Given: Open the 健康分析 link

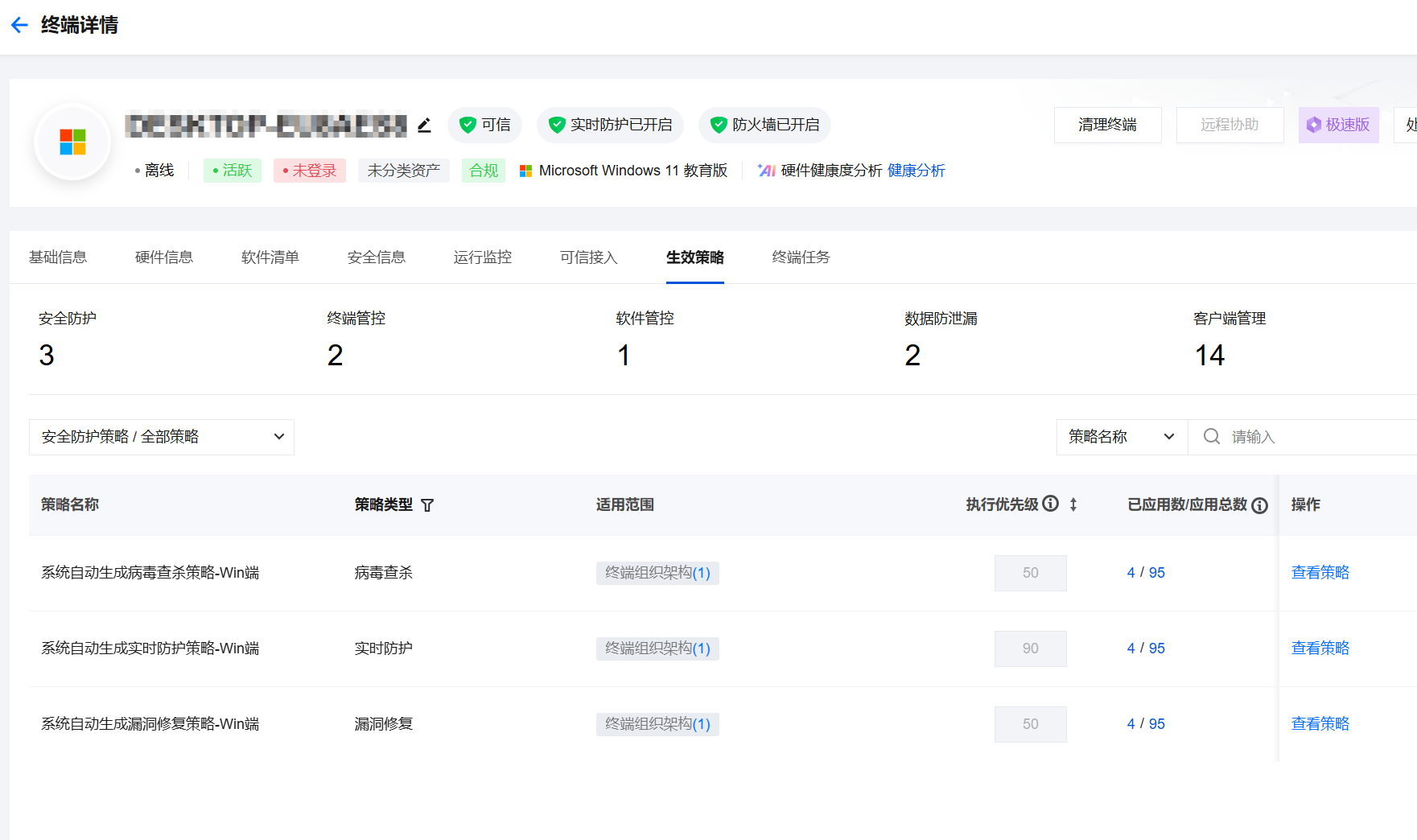Looking at the screenshot, I should tap(916, 171).
